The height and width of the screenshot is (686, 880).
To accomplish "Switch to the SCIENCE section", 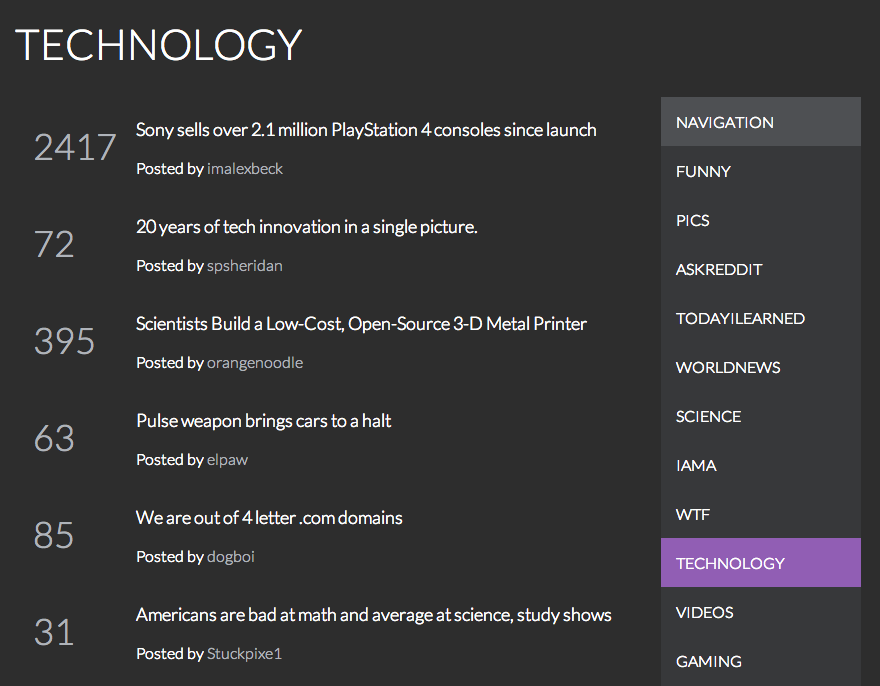I will point(760,416).
